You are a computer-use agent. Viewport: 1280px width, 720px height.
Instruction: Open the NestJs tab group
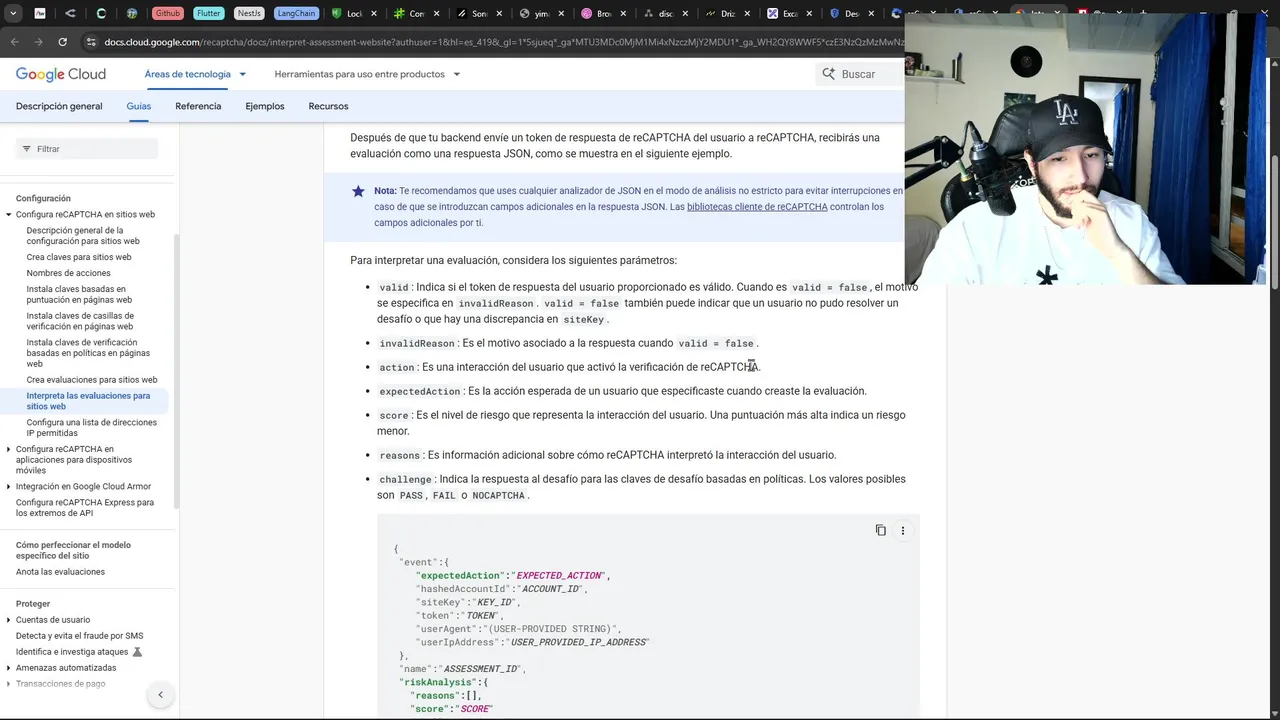[x=249, y=14]
